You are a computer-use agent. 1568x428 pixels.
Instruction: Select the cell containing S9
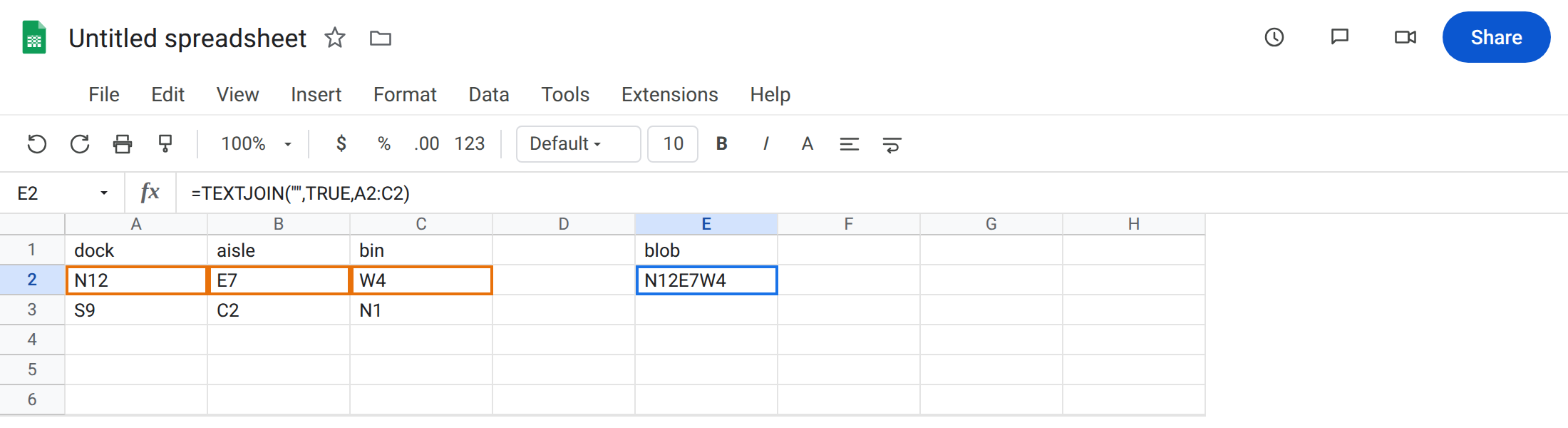click(136, 310)
